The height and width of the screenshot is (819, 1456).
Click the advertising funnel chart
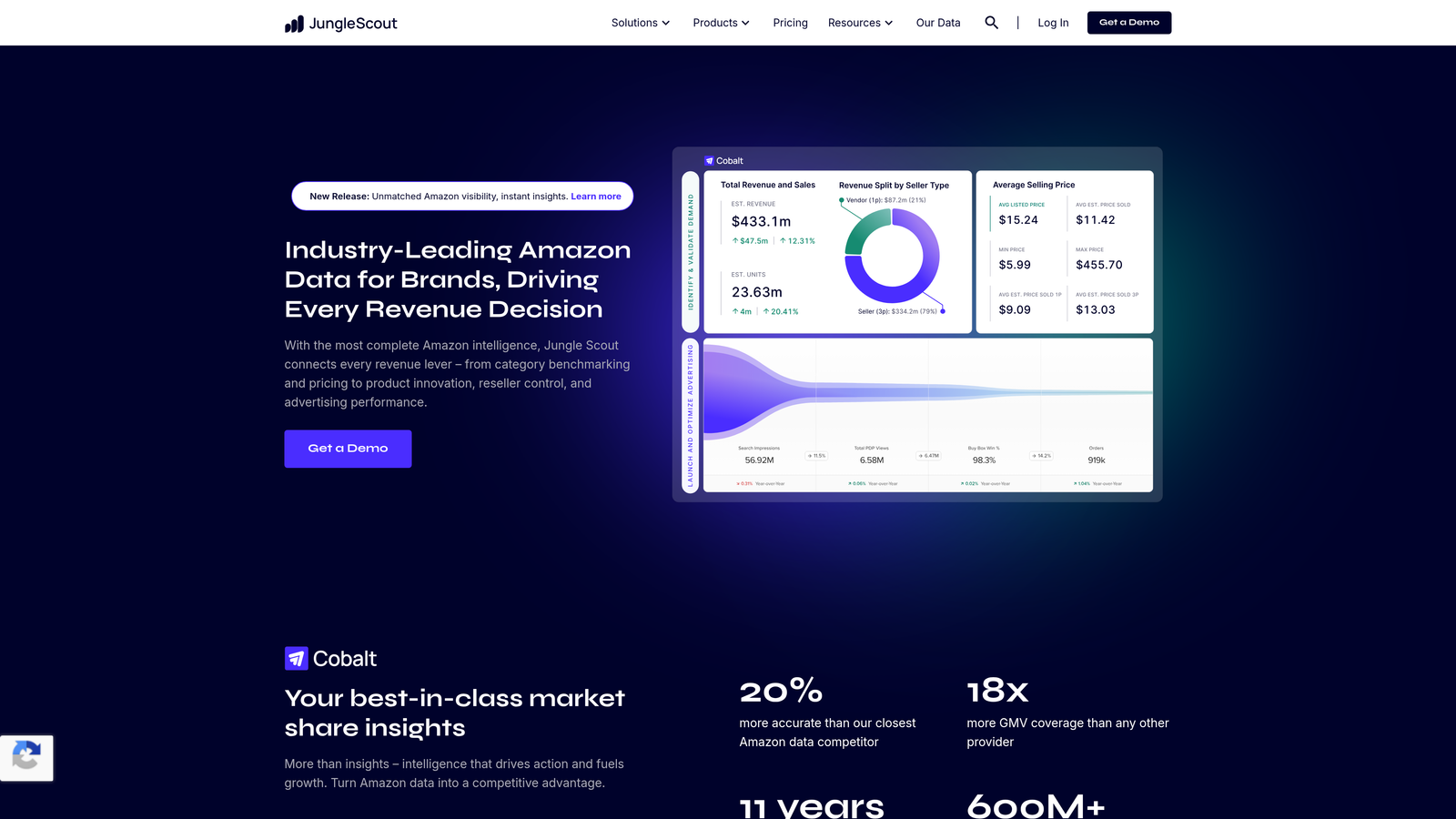tap(927, 393)
